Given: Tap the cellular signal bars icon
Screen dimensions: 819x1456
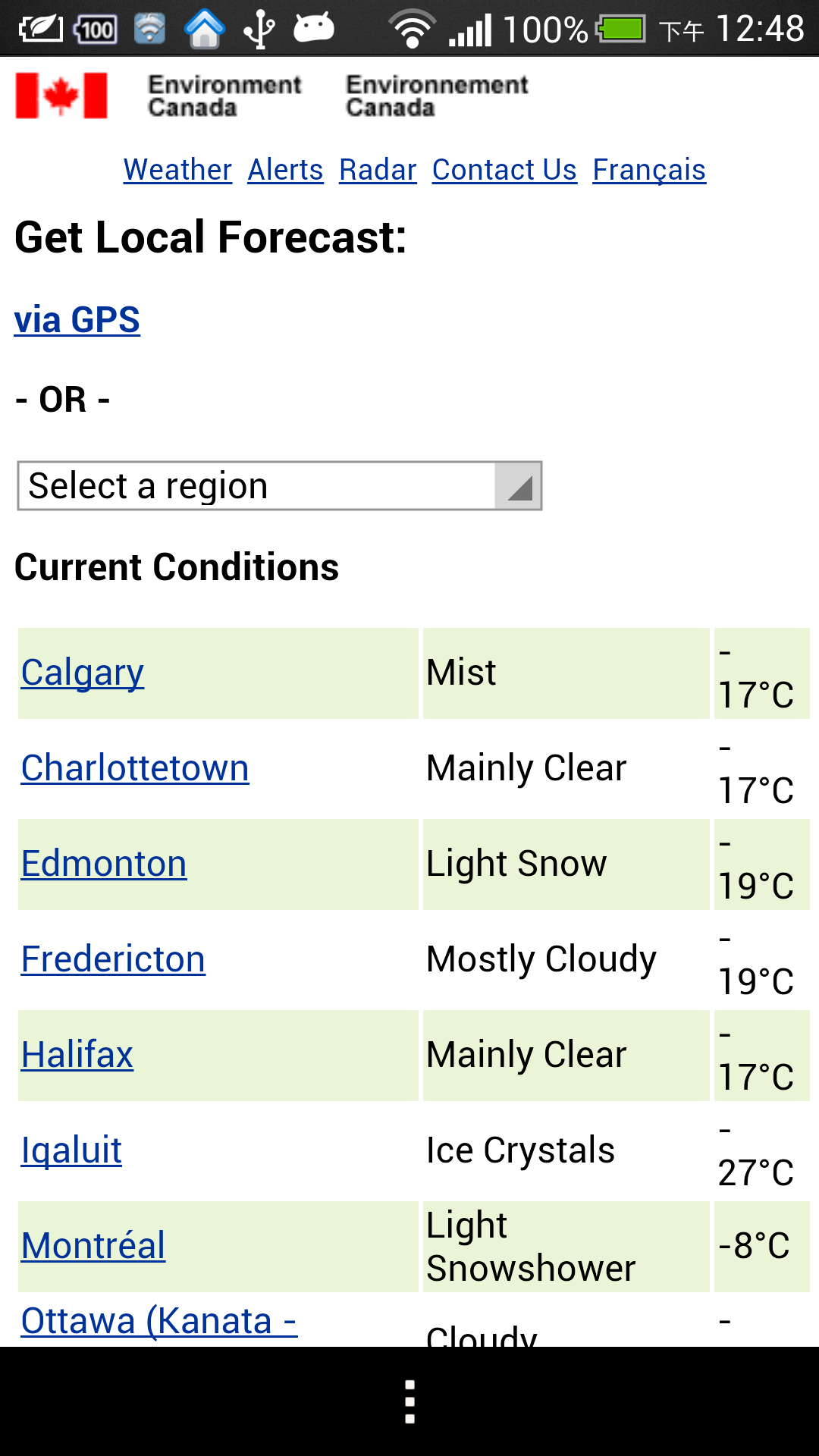Looking at the screenshot, I should click(470, 30).
